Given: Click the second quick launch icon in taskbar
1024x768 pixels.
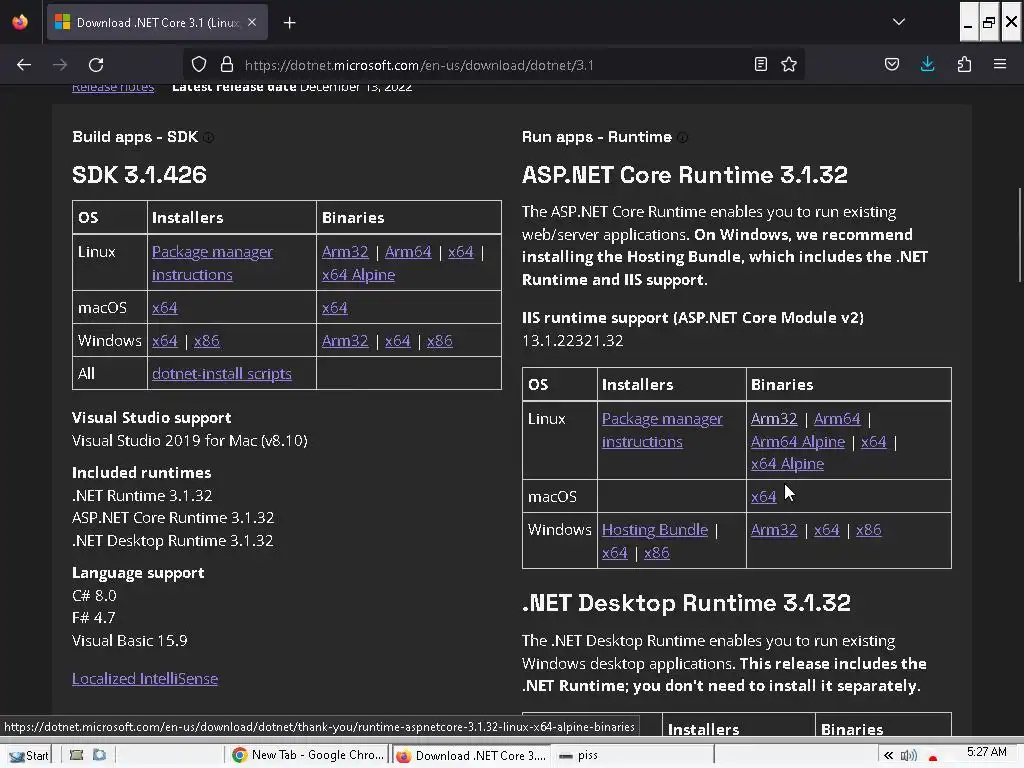Looking at the screenshot, I should pos(99,756).
